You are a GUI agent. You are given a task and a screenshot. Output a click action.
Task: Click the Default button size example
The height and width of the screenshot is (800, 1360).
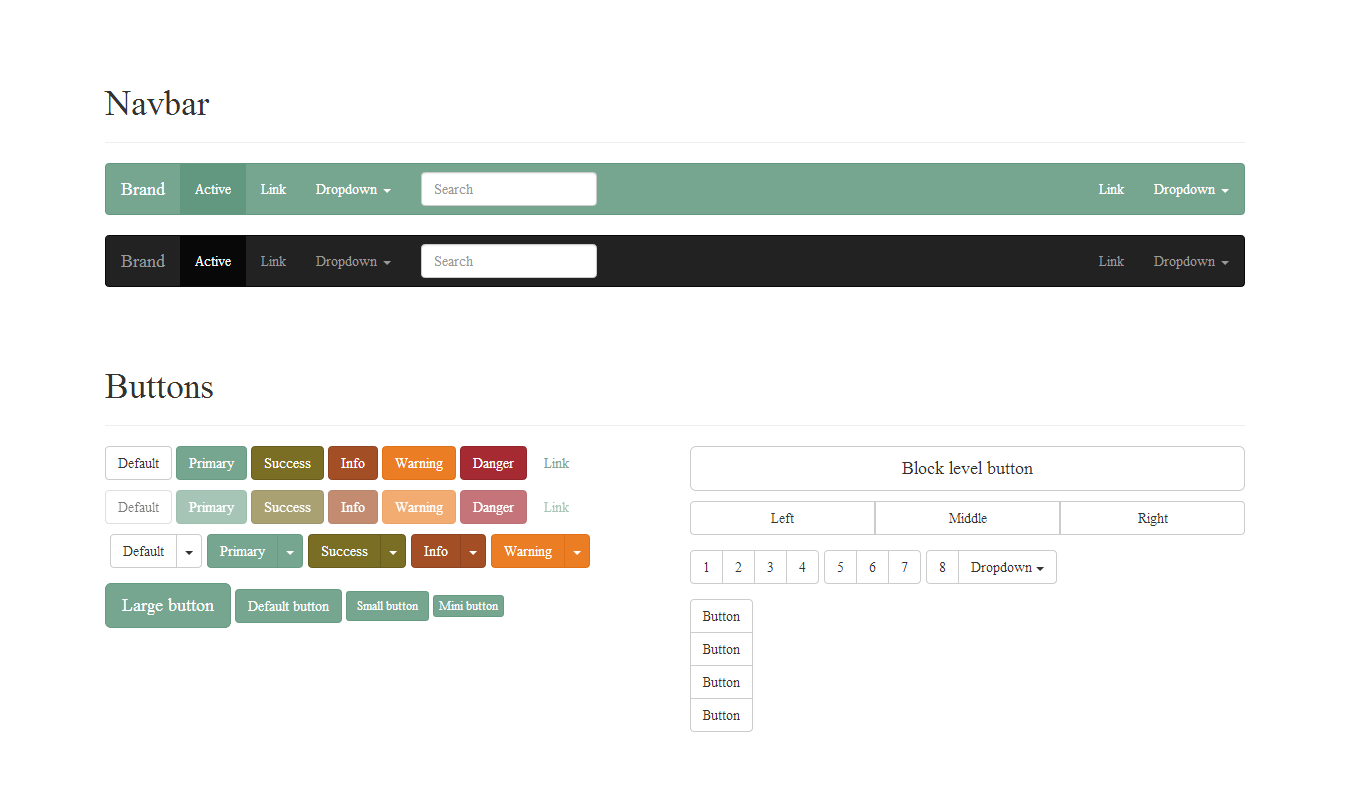pyautogui.click(x=288, y=606)
